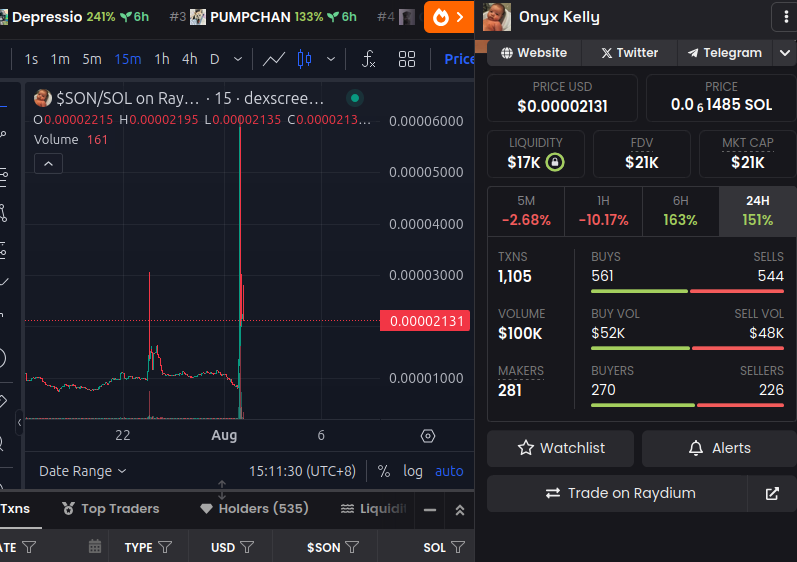Click the FDV $21K box

click(x=641, y=154)
